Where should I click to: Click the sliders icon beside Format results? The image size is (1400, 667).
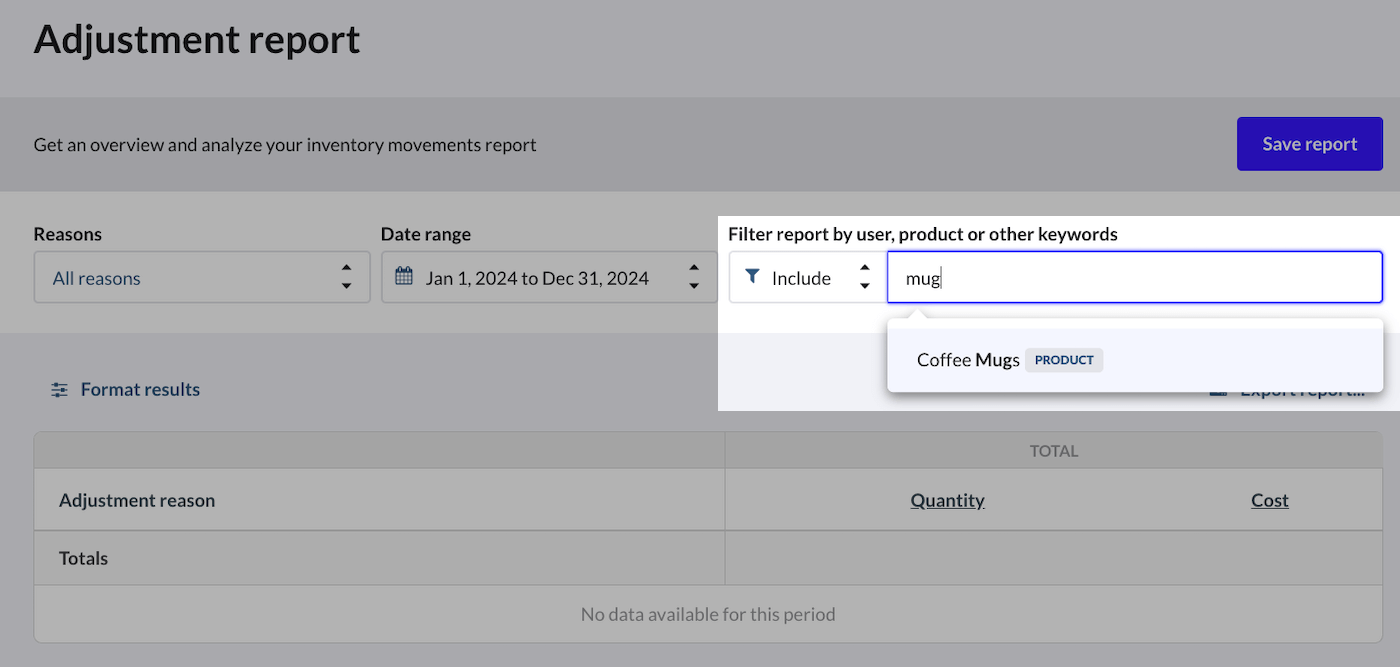pyautogui.click(x=60, y=390)
